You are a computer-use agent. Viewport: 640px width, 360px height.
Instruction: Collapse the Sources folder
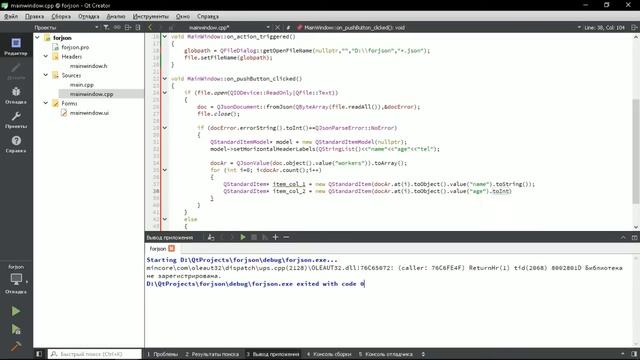pos(46,75)
